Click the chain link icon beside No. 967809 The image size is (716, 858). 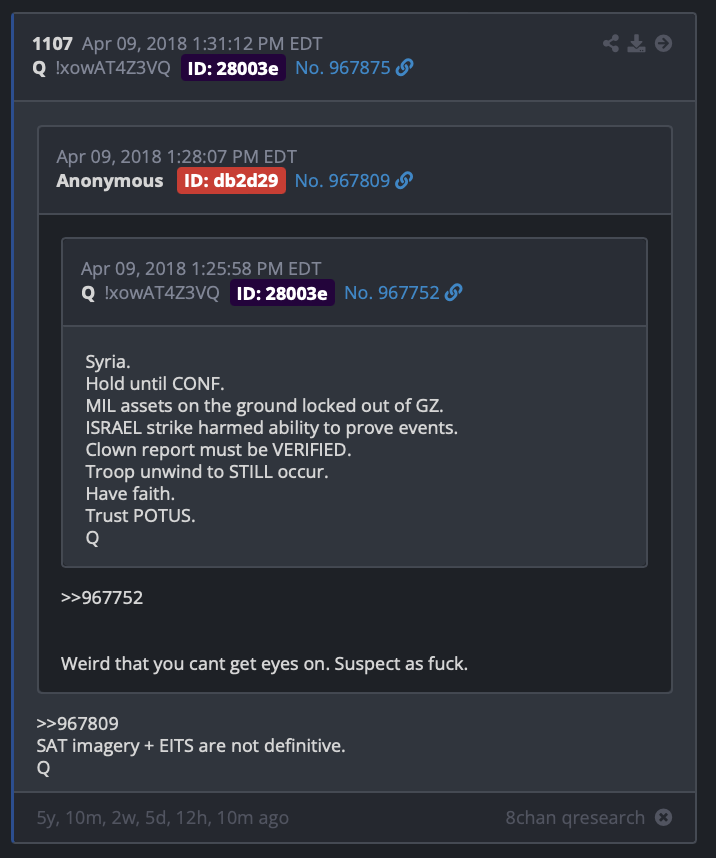[404, 180]
